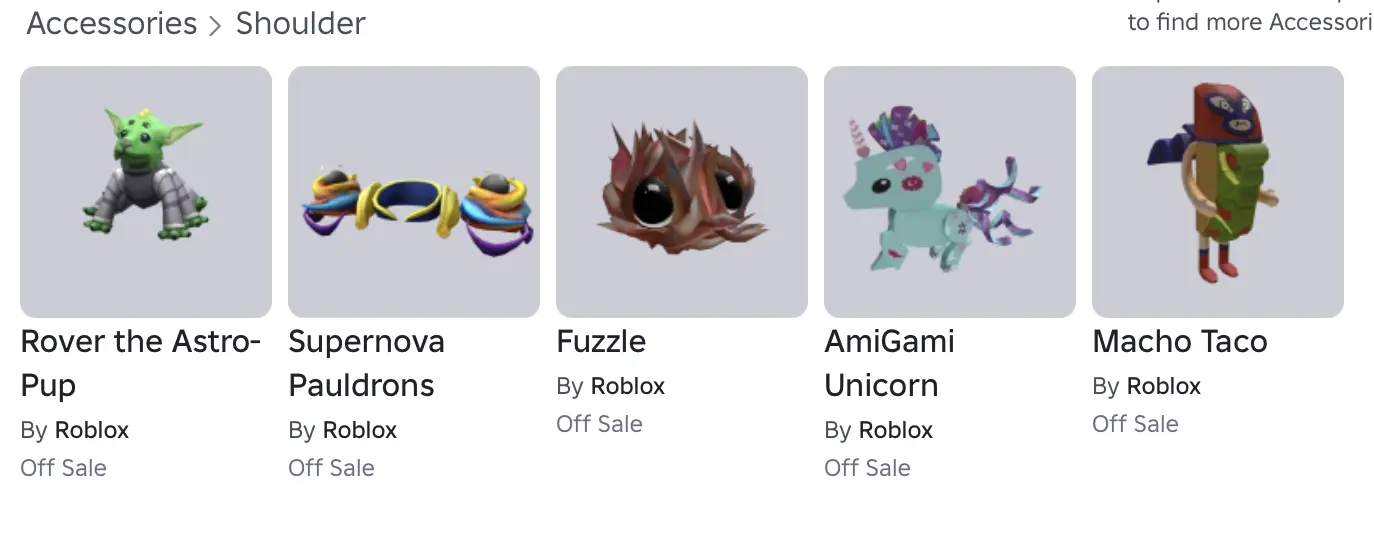
Task: Open Roblox creator link under Supernova Pauldrons
Action: (360, 430)
